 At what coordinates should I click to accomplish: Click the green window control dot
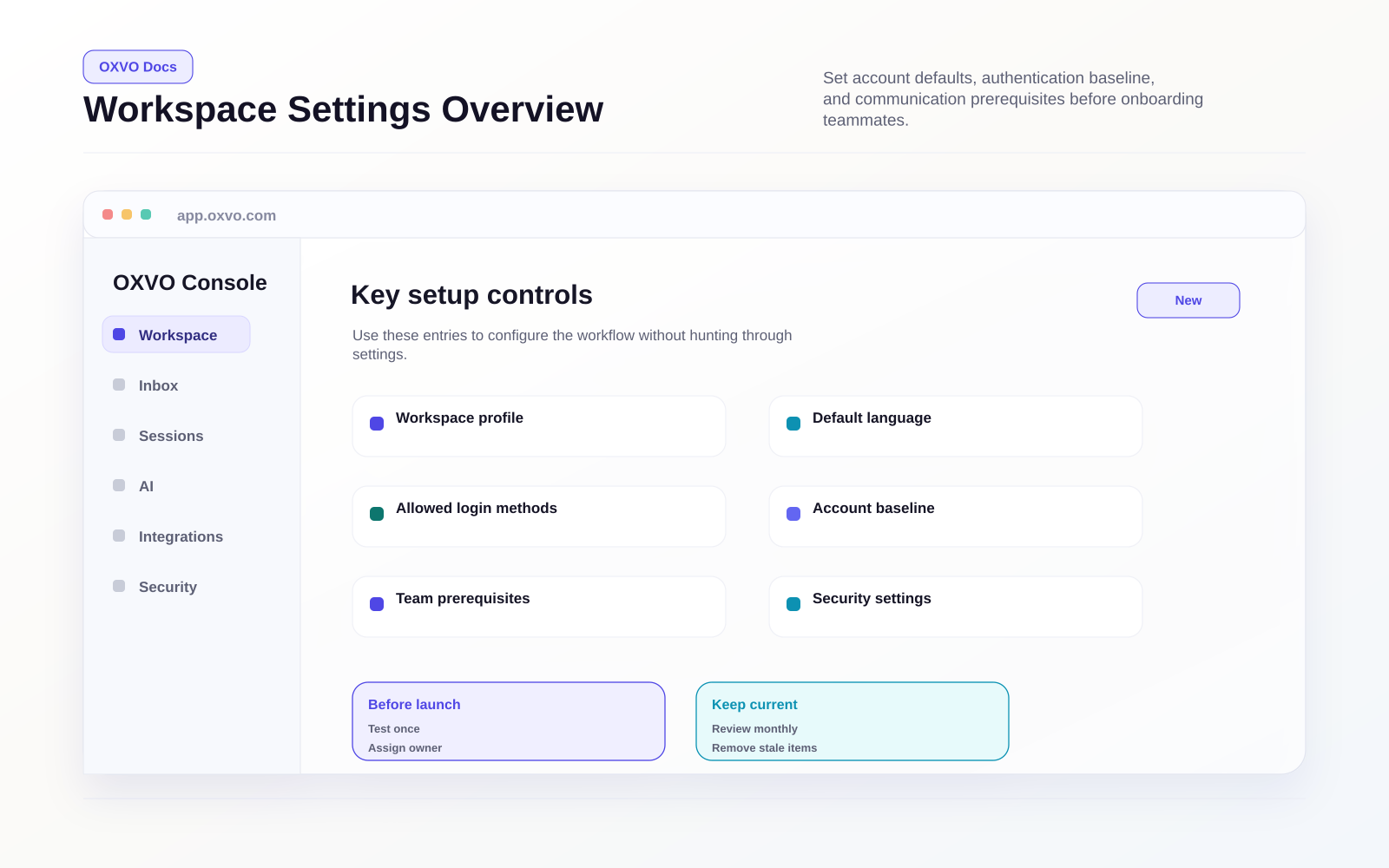click(x=146, y=214)
